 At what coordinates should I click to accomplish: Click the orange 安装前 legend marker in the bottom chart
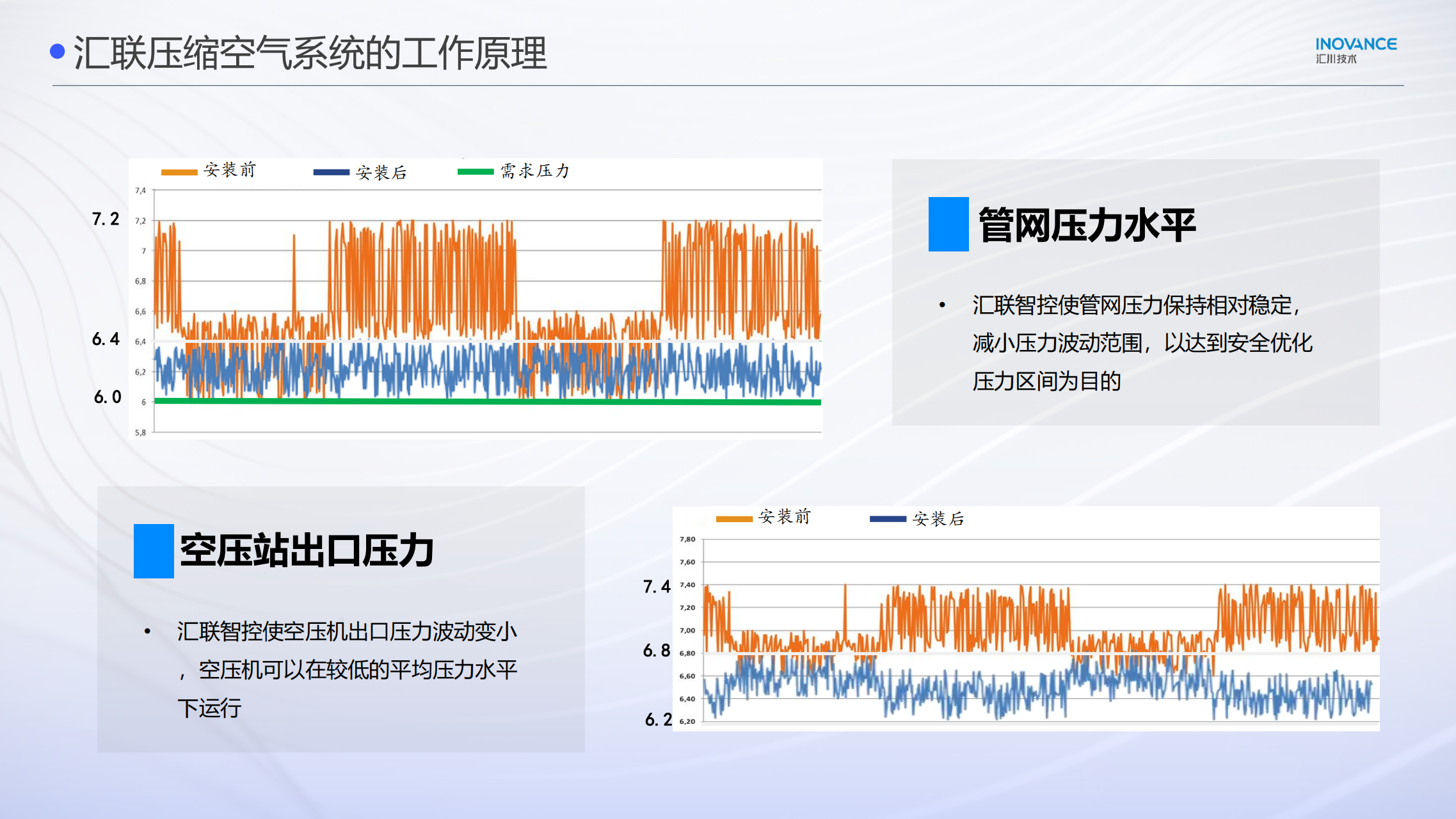click(x=733, y=519)
